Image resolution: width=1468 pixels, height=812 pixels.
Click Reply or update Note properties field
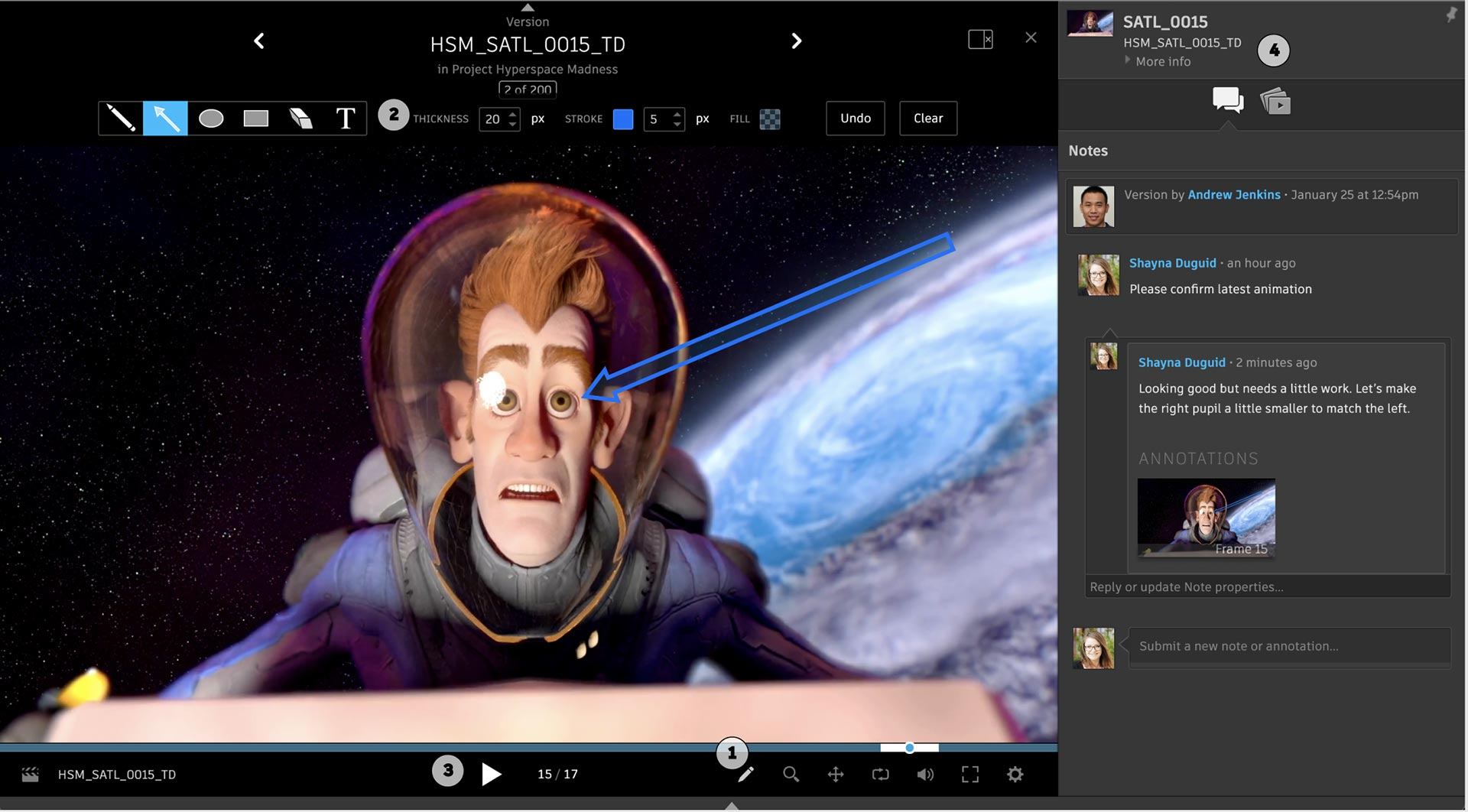[1268, 586]
